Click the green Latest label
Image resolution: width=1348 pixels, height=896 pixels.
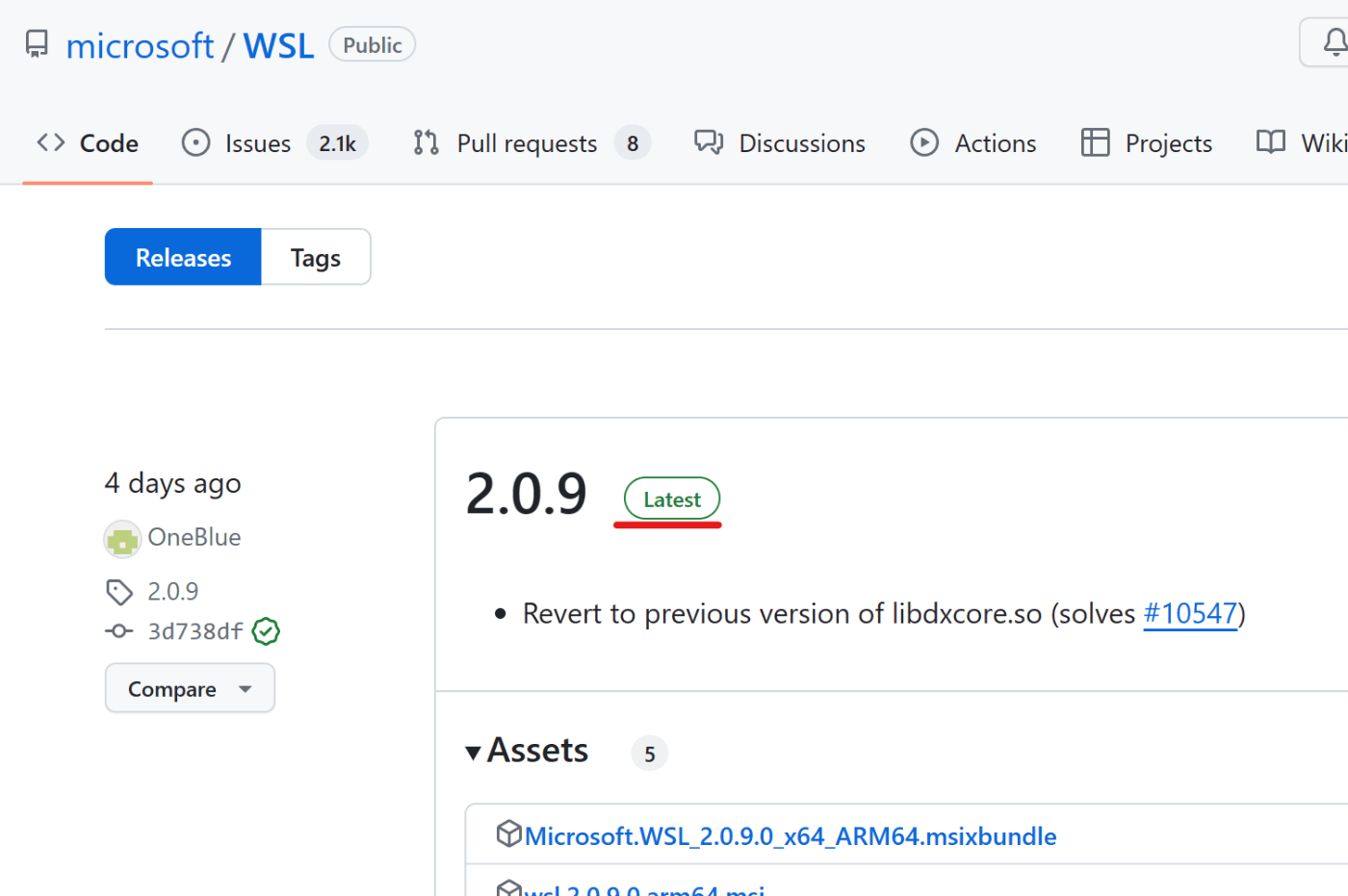pos(672,499)
